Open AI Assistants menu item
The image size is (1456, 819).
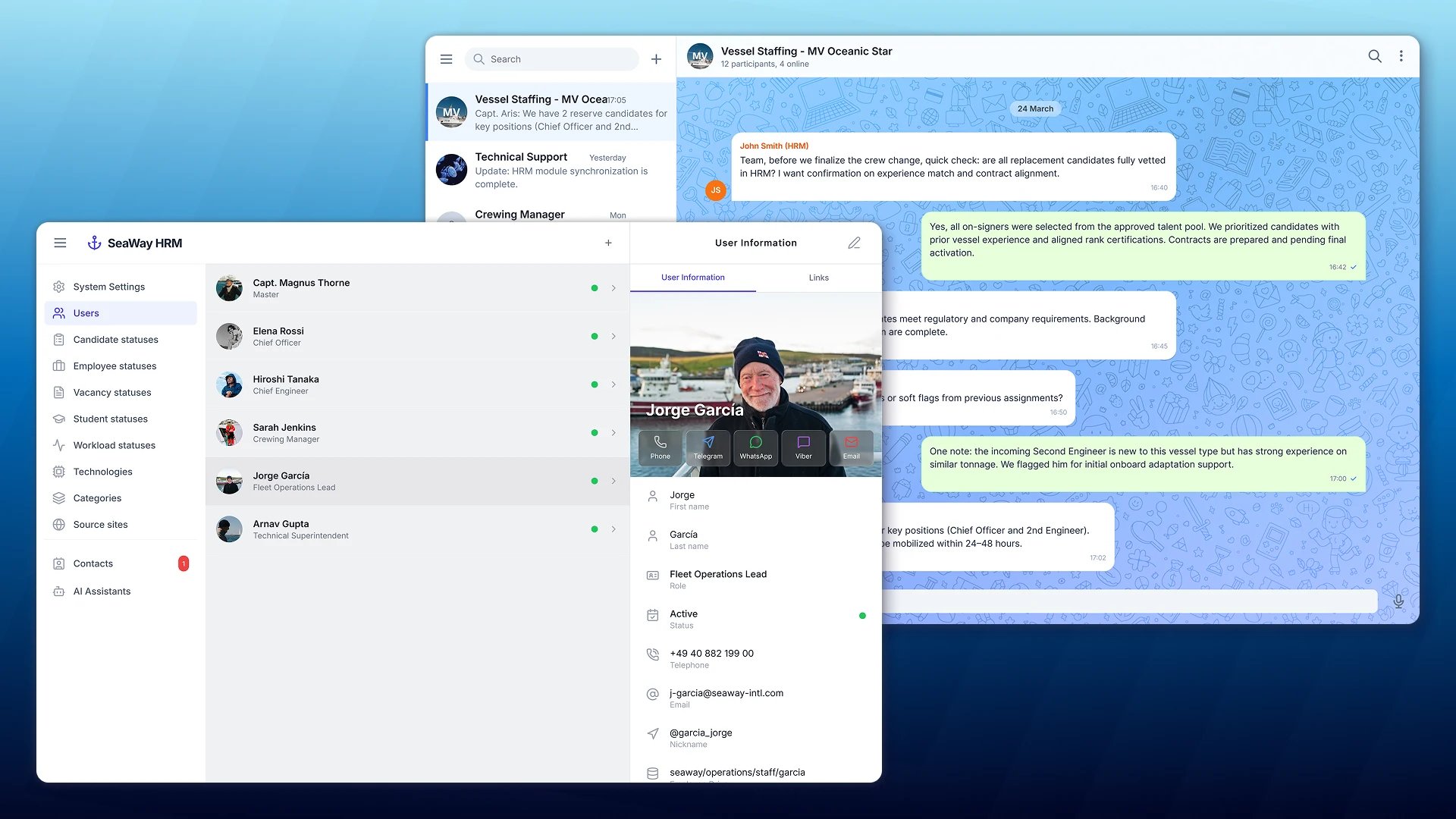pyautogui.click(x=102, y=591)
